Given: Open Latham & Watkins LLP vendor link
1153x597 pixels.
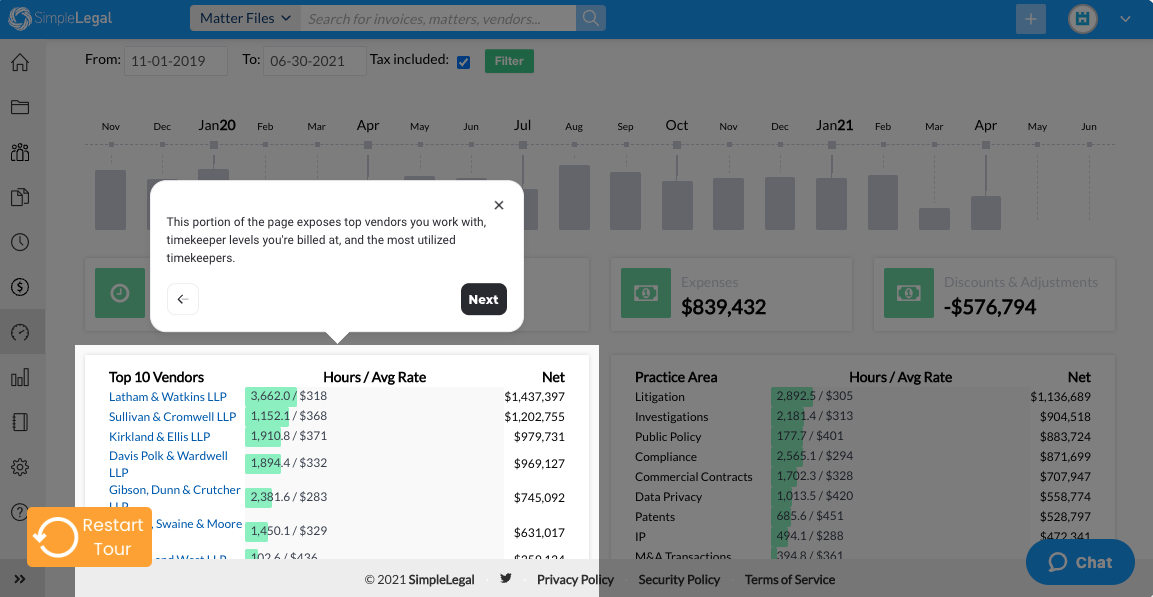Looking at the screenshot, I should coord(168,397).
